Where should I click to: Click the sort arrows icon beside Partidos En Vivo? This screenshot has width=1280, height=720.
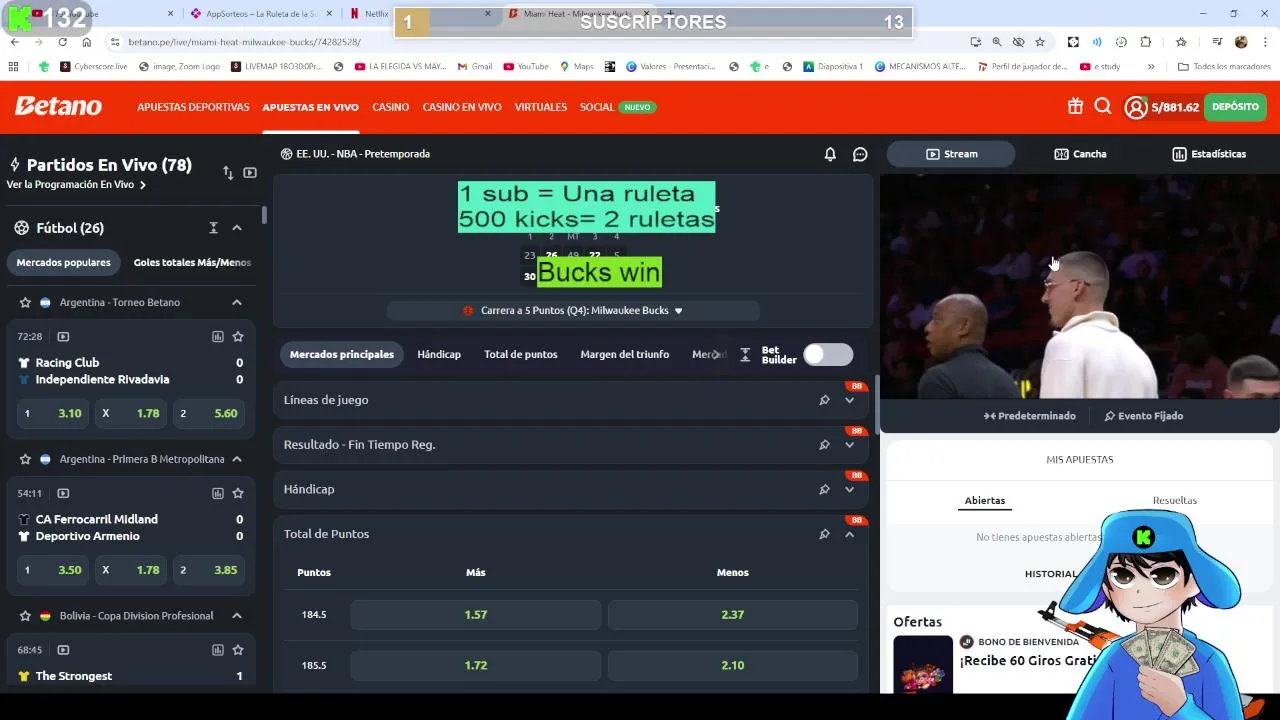click(228, 173)
